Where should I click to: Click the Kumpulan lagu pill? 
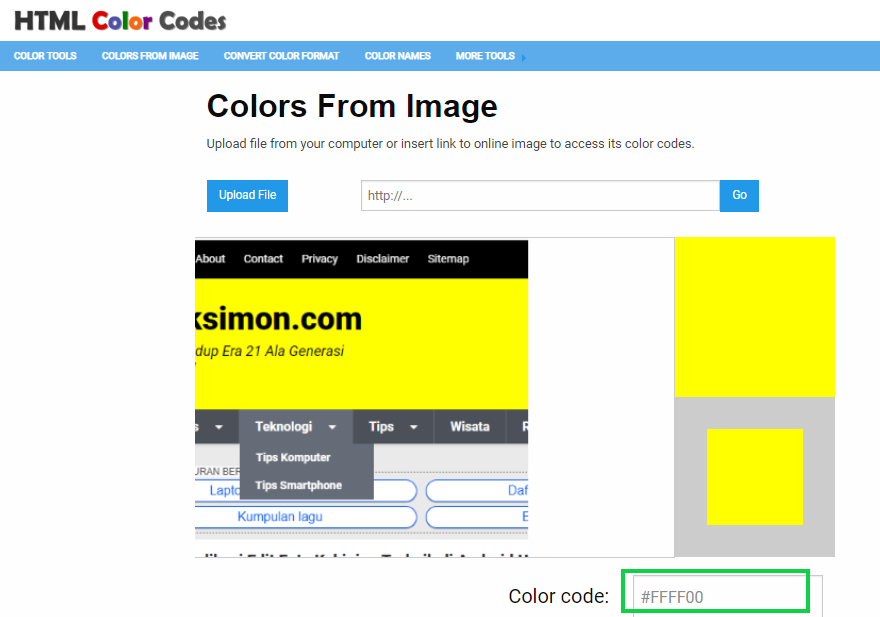pos(306,517)
